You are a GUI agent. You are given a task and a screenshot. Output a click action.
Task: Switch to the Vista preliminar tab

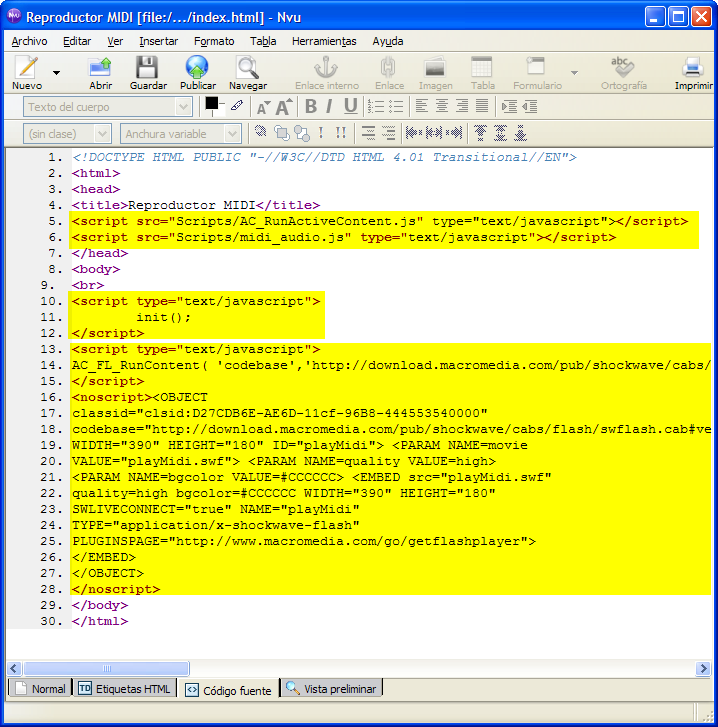[x=332, y=689]
